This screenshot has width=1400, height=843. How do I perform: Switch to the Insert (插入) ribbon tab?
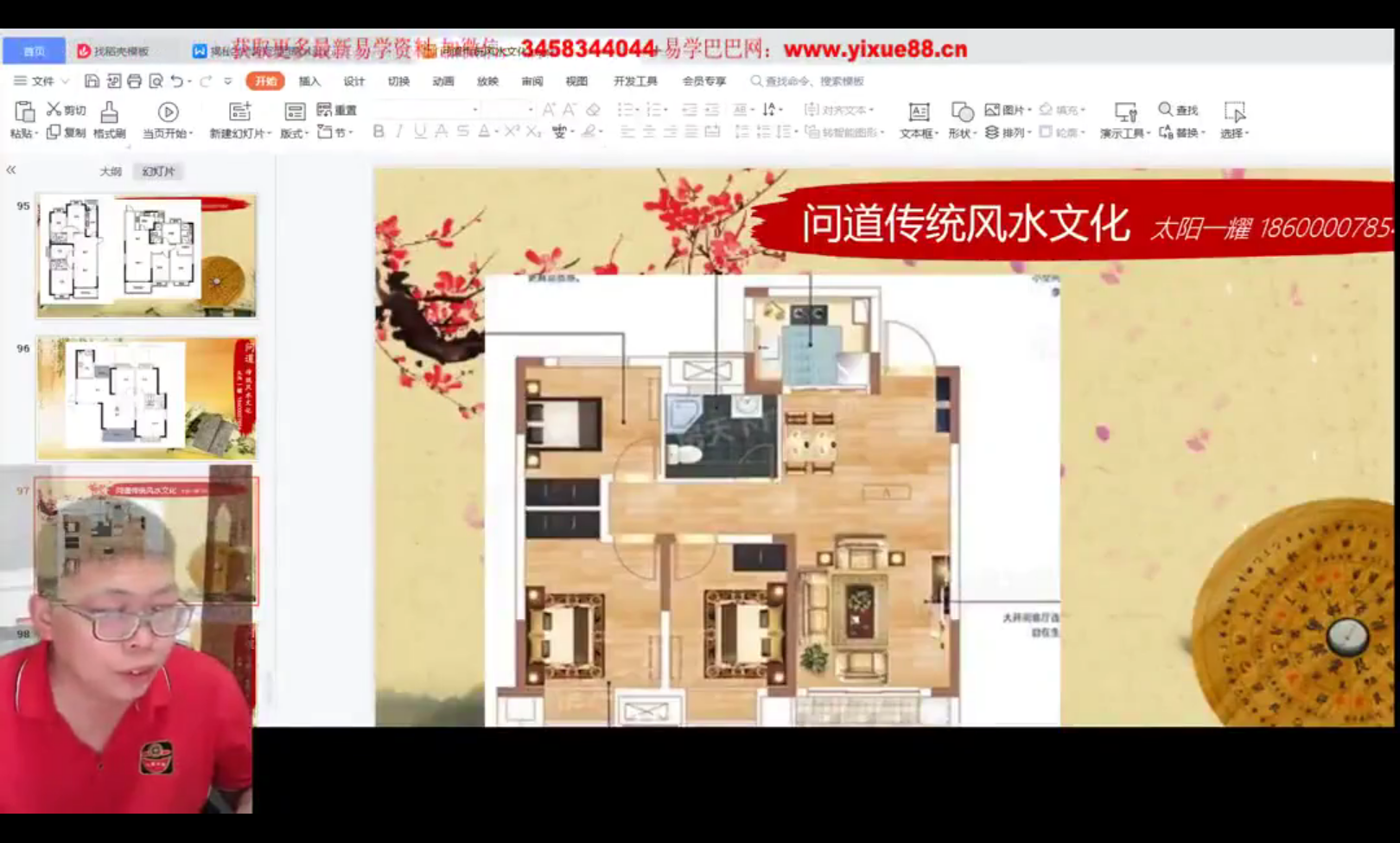309,81
